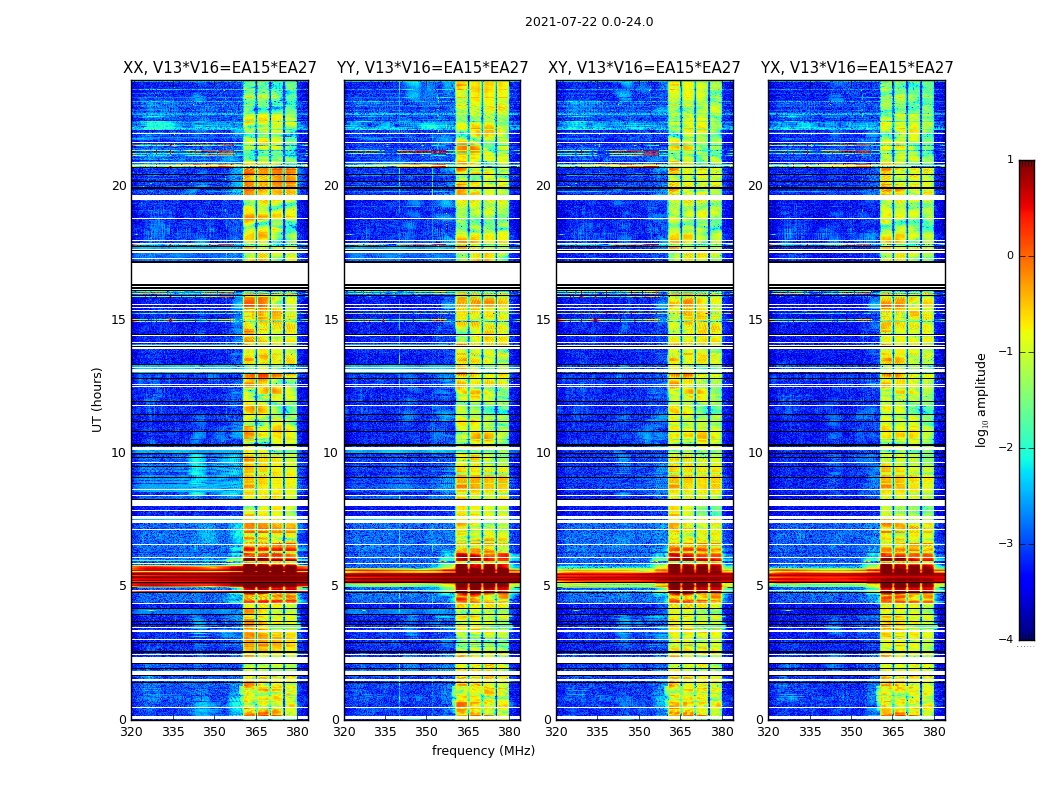
Task: Click the 320 tick label under the YX panel
Action: point(769,732)
